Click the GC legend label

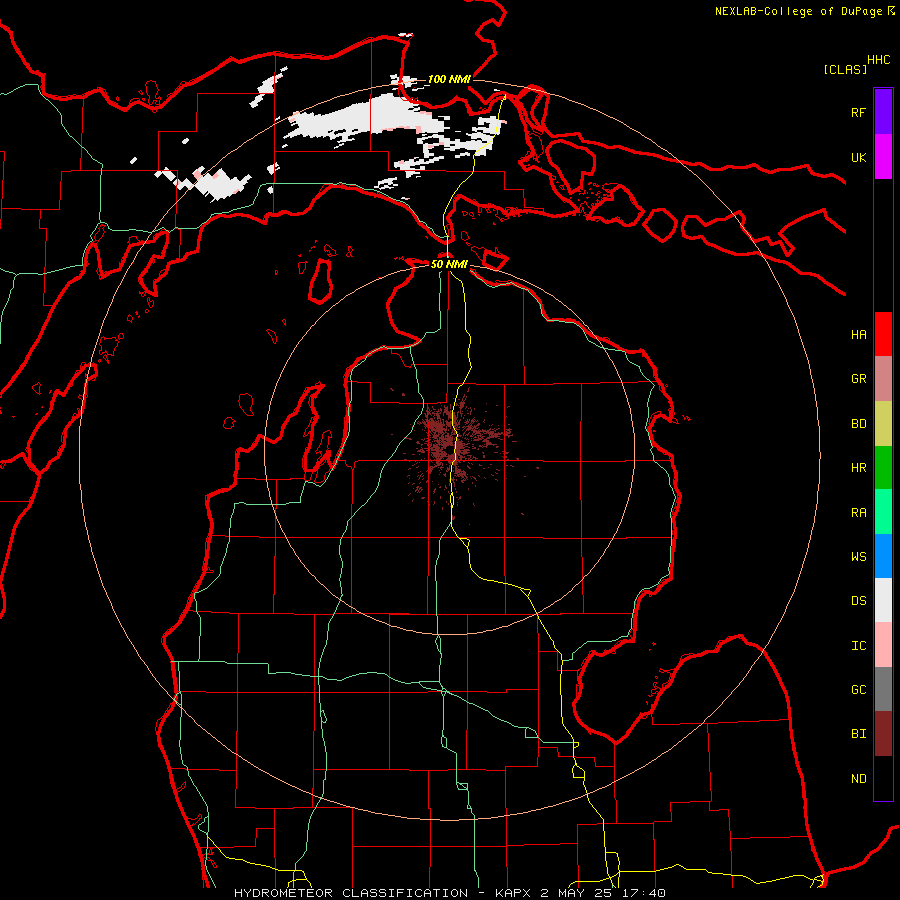[859, 690]
